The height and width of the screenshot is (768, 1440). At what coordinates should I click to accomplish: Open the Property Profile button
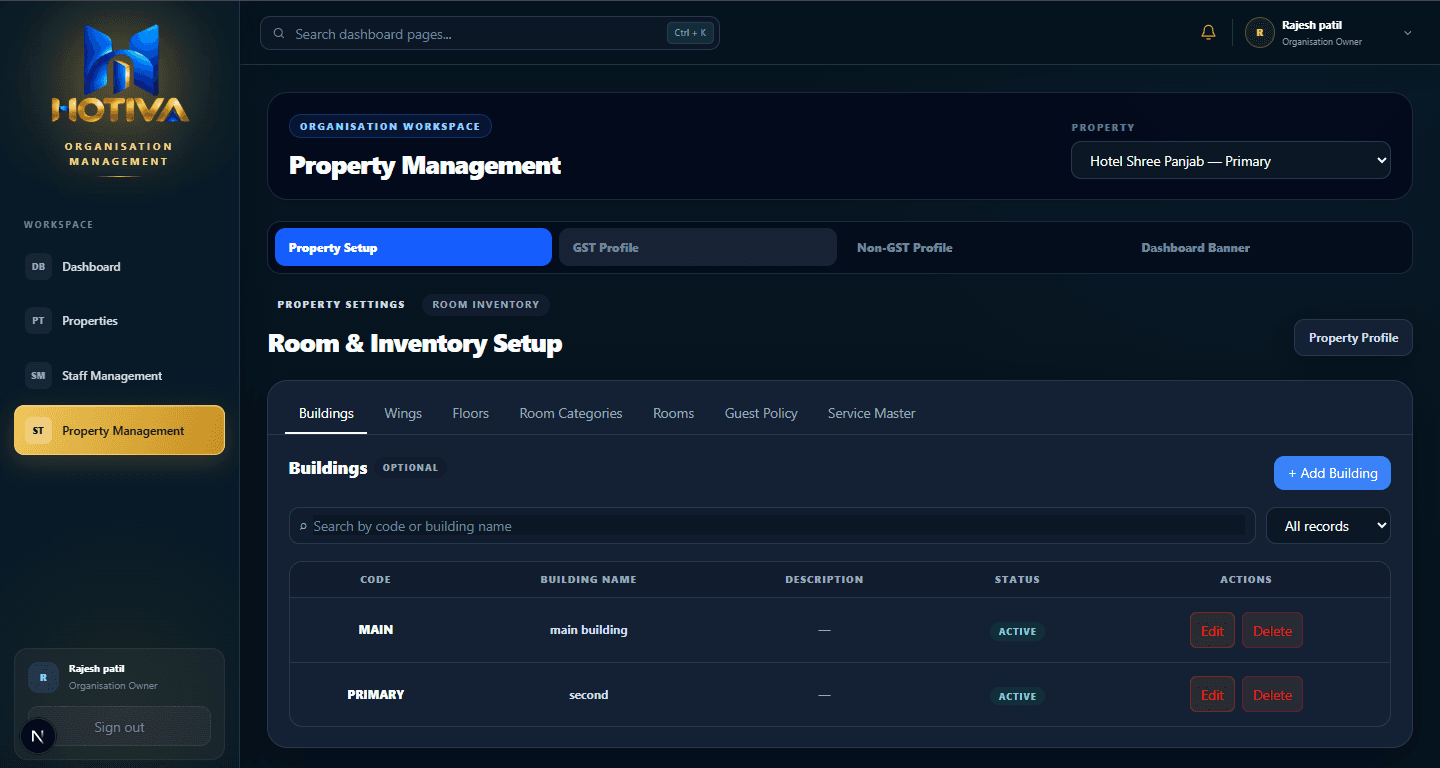coord(1353,338)
